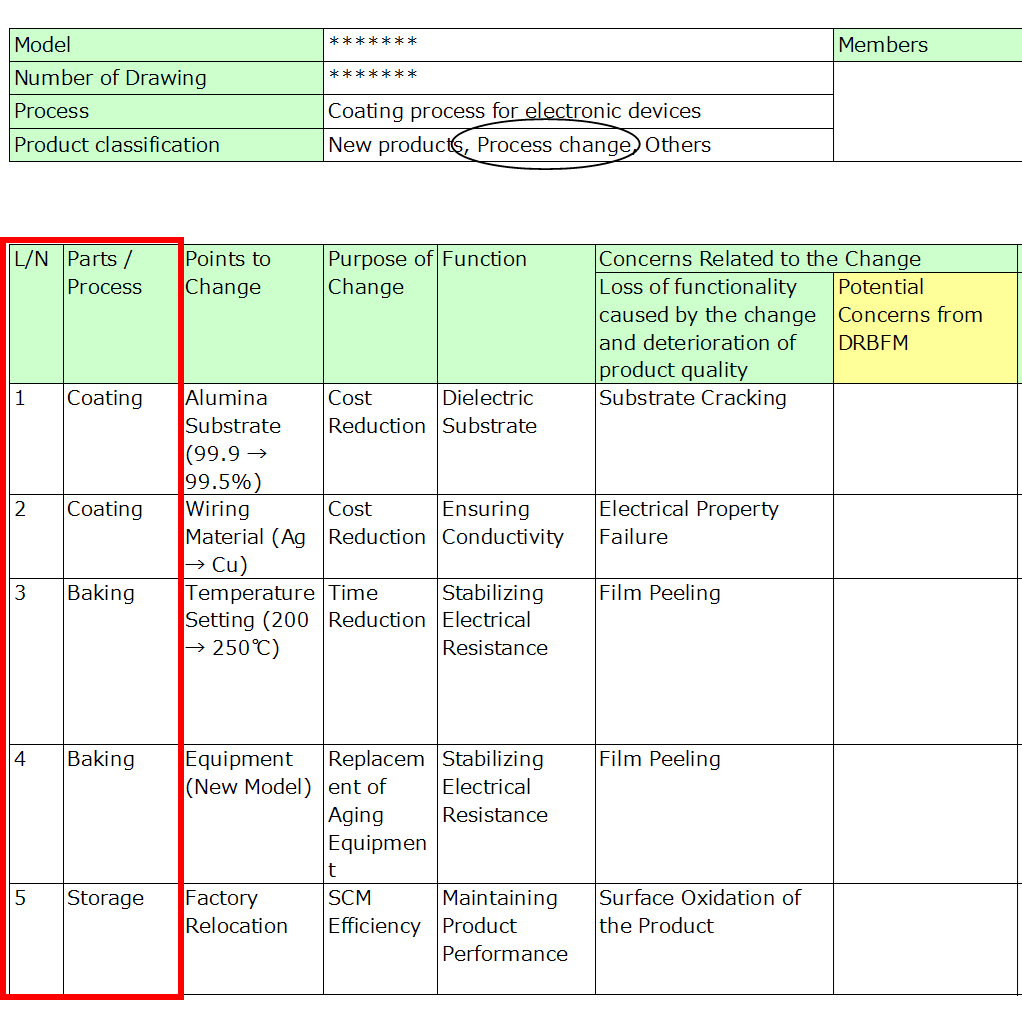Select the 'Electrical Property Failure' cell
Image resolution: width=1022 pixels, height=1024 pixels.
pos(714,537)
